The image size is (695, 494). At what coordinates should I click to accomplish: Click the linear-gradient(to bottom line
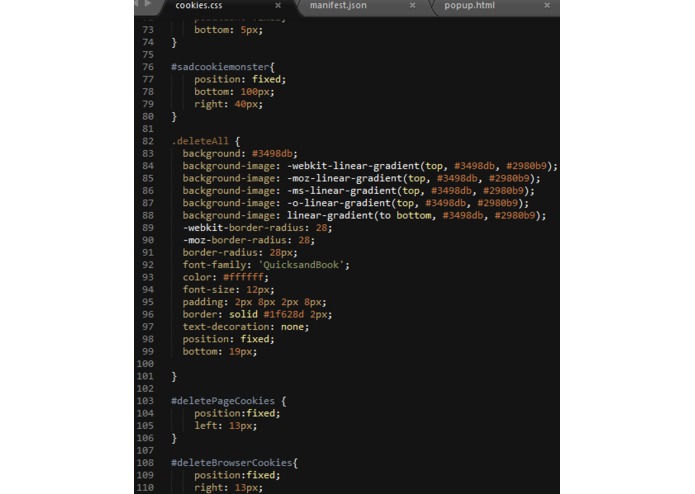364,216
